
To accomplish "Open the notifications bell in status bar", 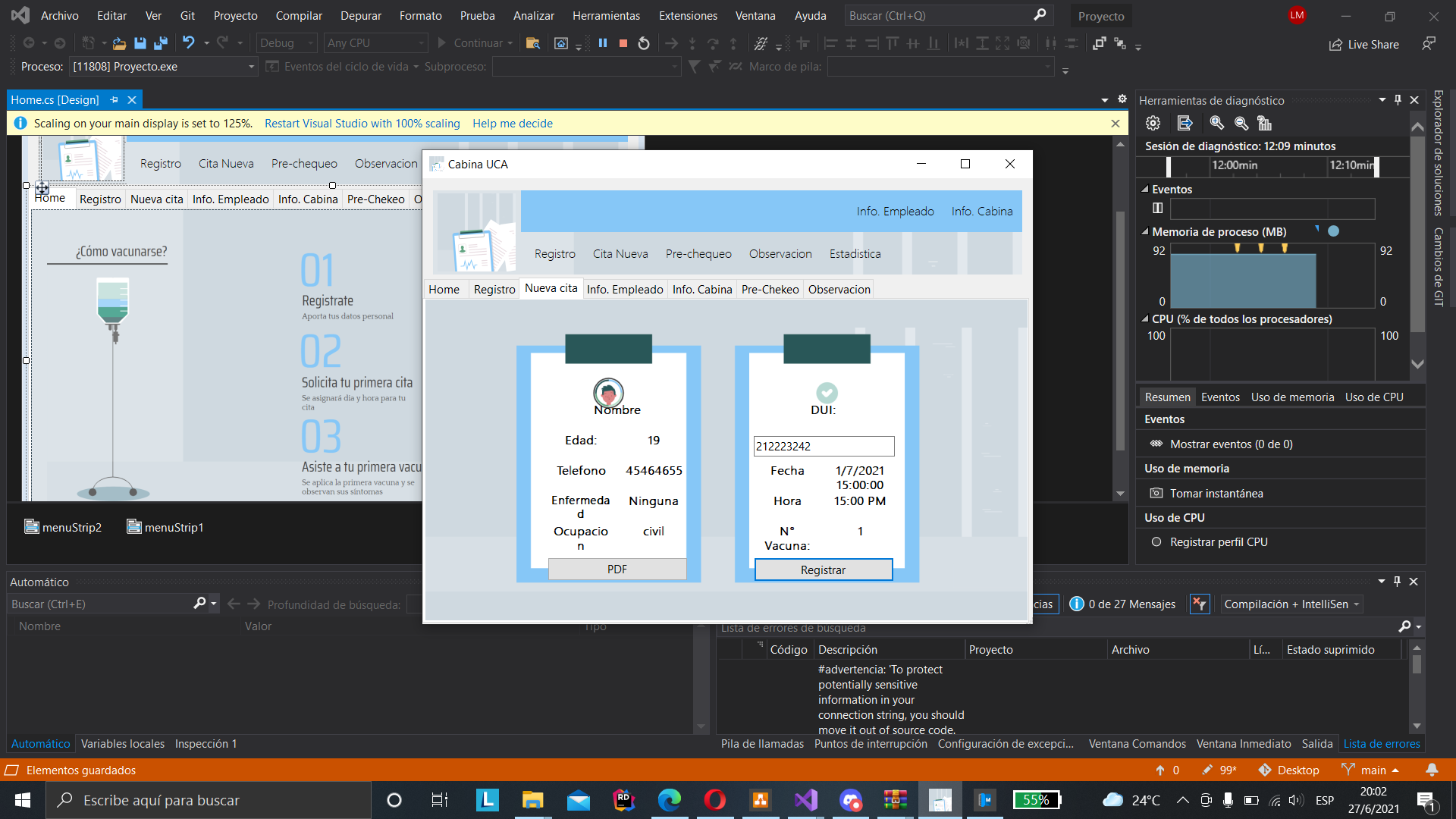I will (x=1432, y=770).
